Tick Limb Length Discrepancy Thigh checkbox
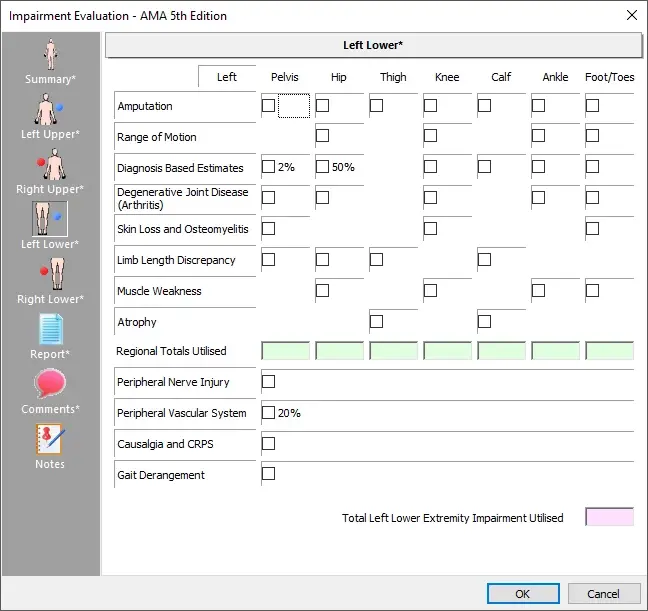 376,260
